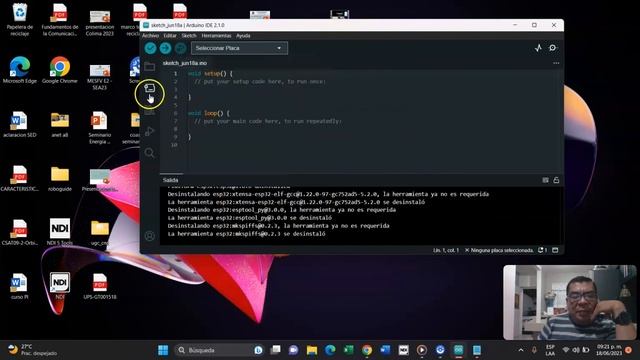
Task: Click the output line 'Desinstalando esp32:mkspiffs'
Action: [x=278, y=226]
